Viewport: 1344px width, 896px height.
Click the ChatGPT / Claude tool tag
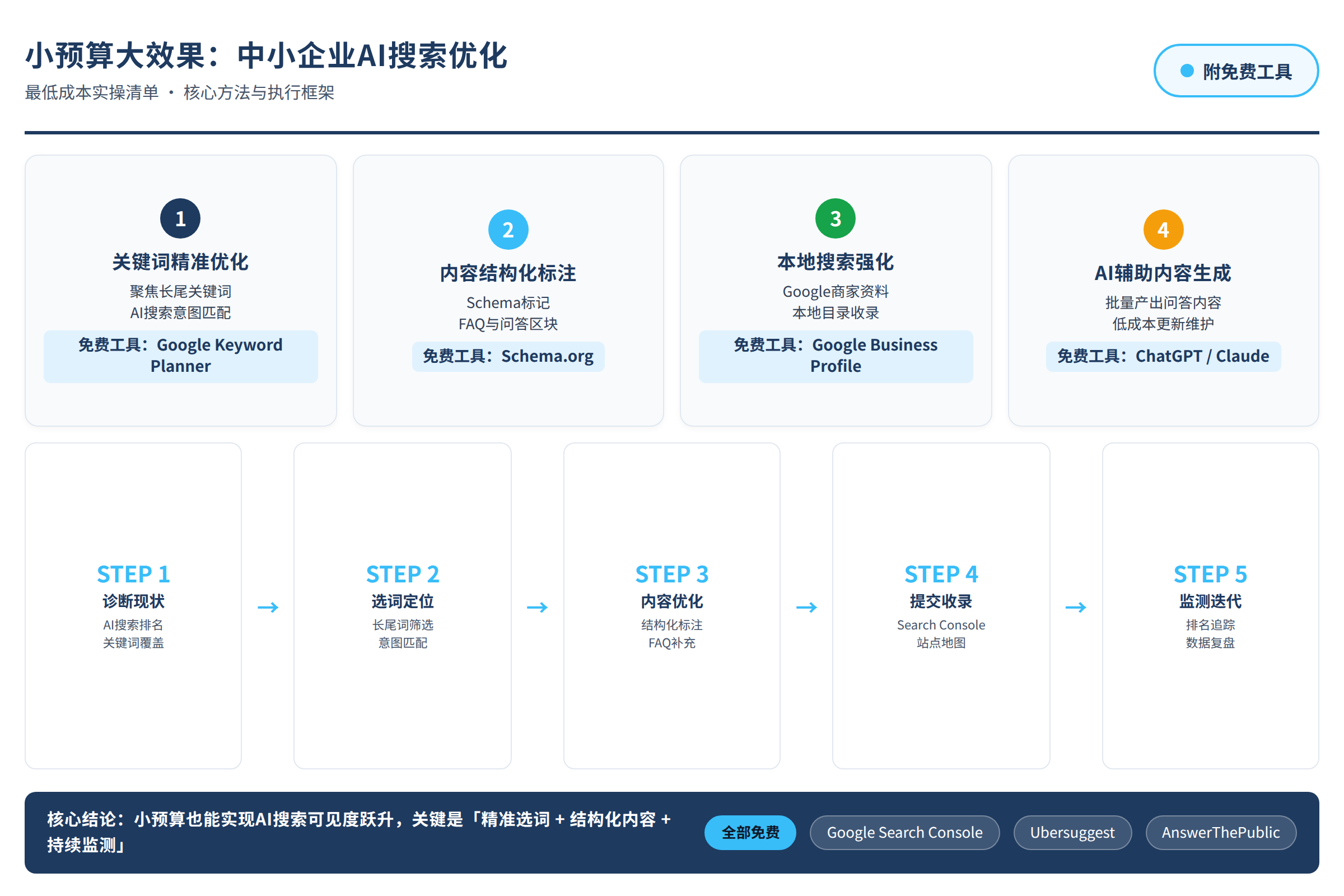coord(1164,357)
